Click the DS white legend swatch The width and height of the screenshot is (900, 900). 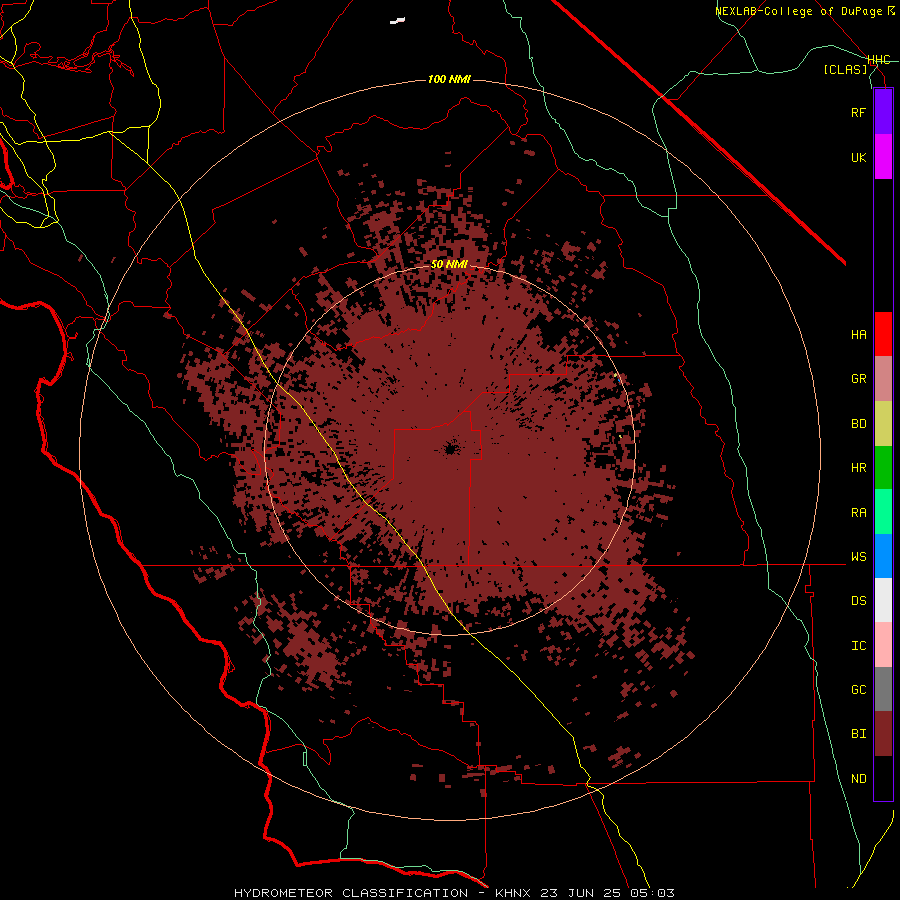tap(883, 600)
